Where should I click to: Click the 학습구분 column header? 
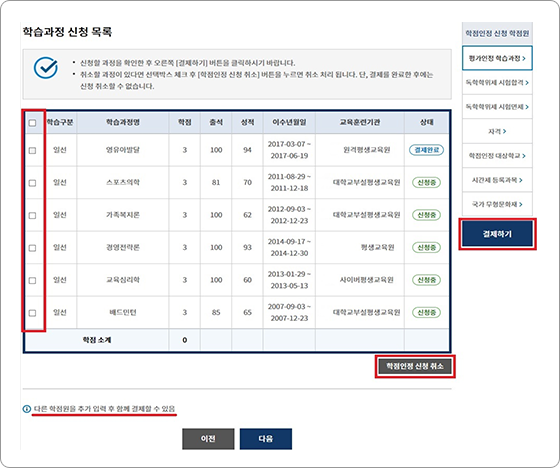(60, 122)
